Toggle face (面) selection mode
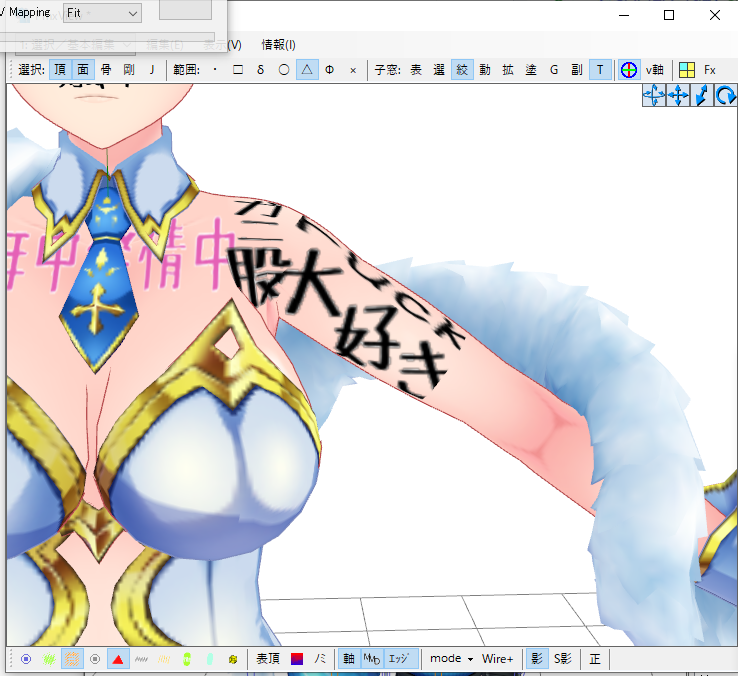738x676 pixels. 83,70
